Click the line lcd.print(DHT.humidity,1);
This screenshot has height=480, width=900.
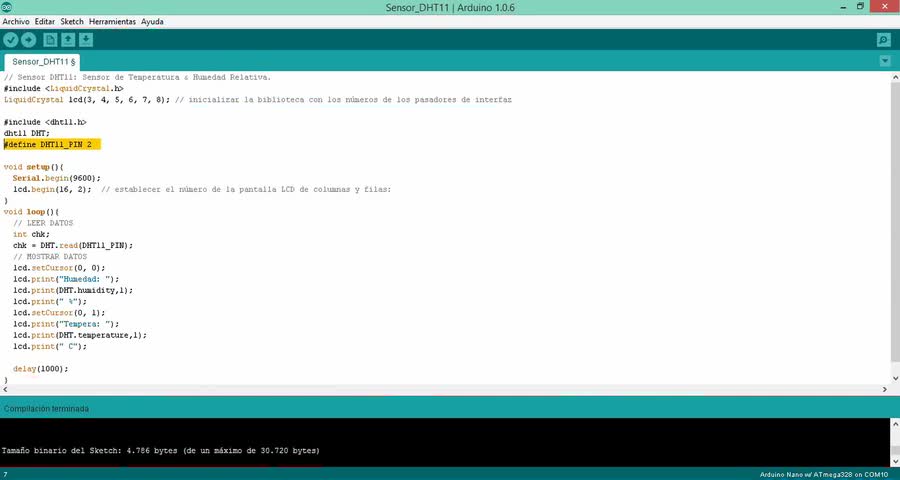(73, 291)
